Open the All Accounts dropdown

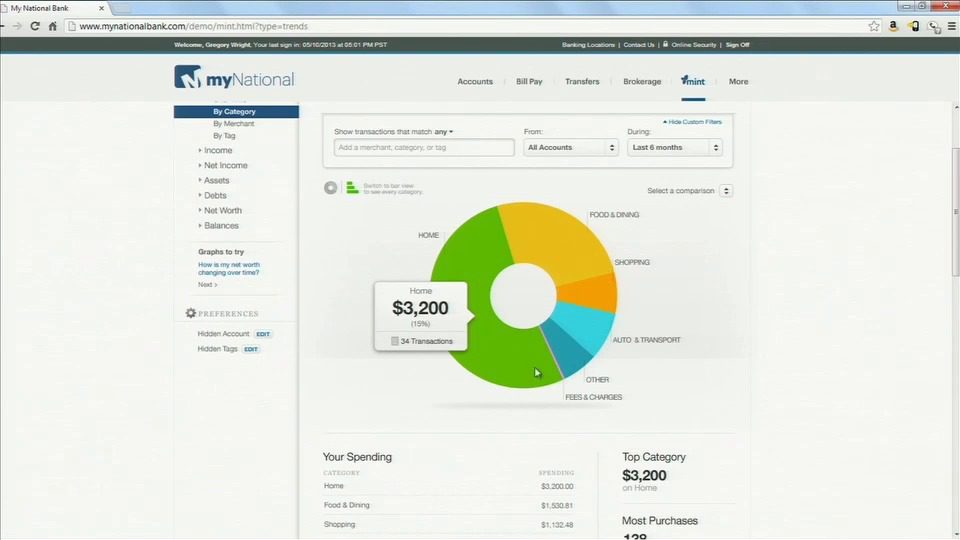[x=571, y=148]
